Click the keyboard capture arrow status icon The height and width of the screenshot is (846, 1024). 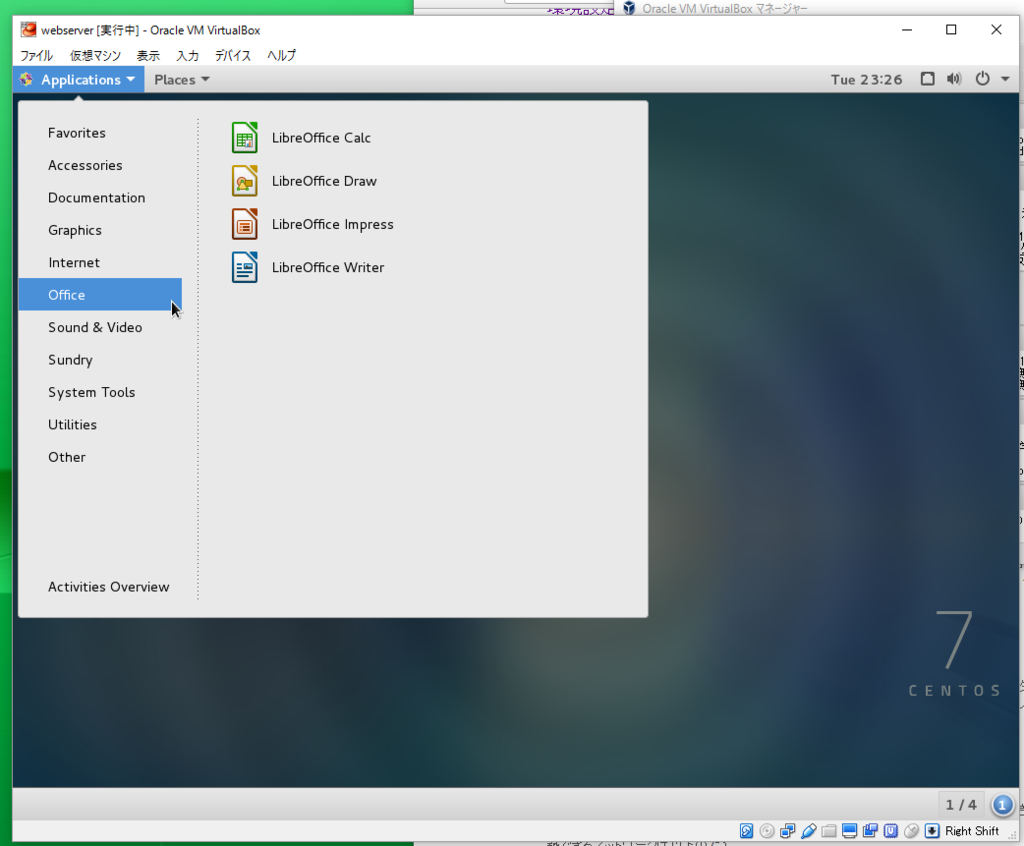tap(932, 831)
